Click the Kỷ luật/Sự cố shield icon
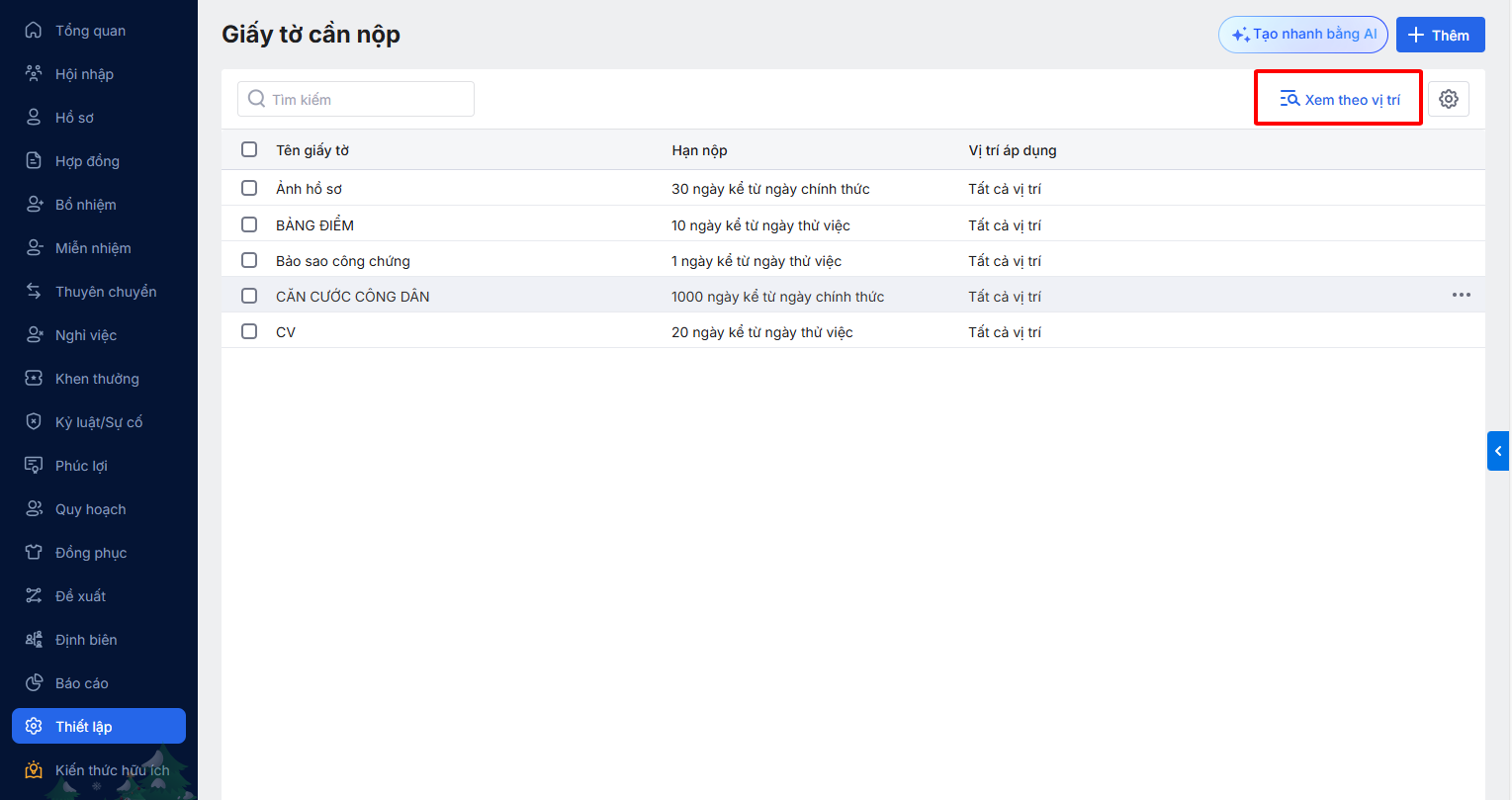This screenshot has height=800, width=1512. click(34, 422)
